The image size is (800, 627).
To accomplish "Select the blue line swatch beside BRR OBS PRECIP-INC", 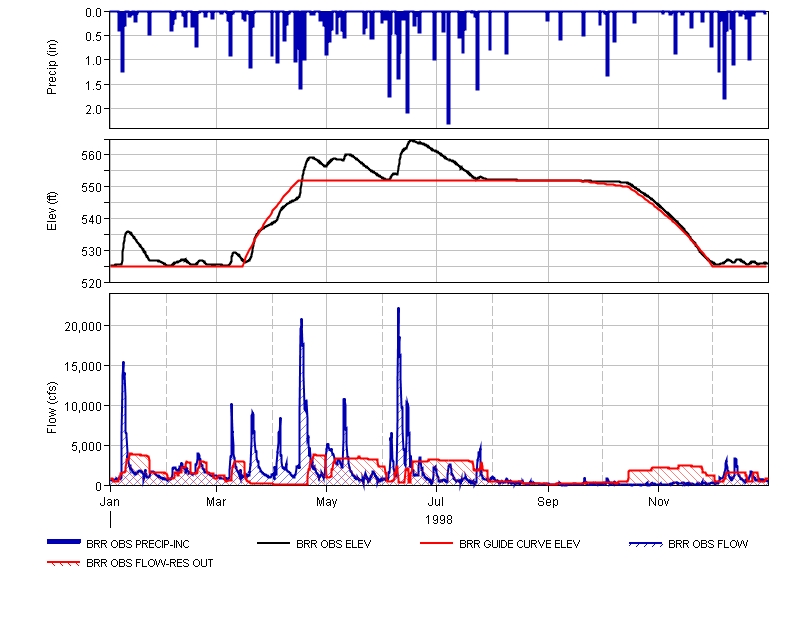I will pos(64,542).
